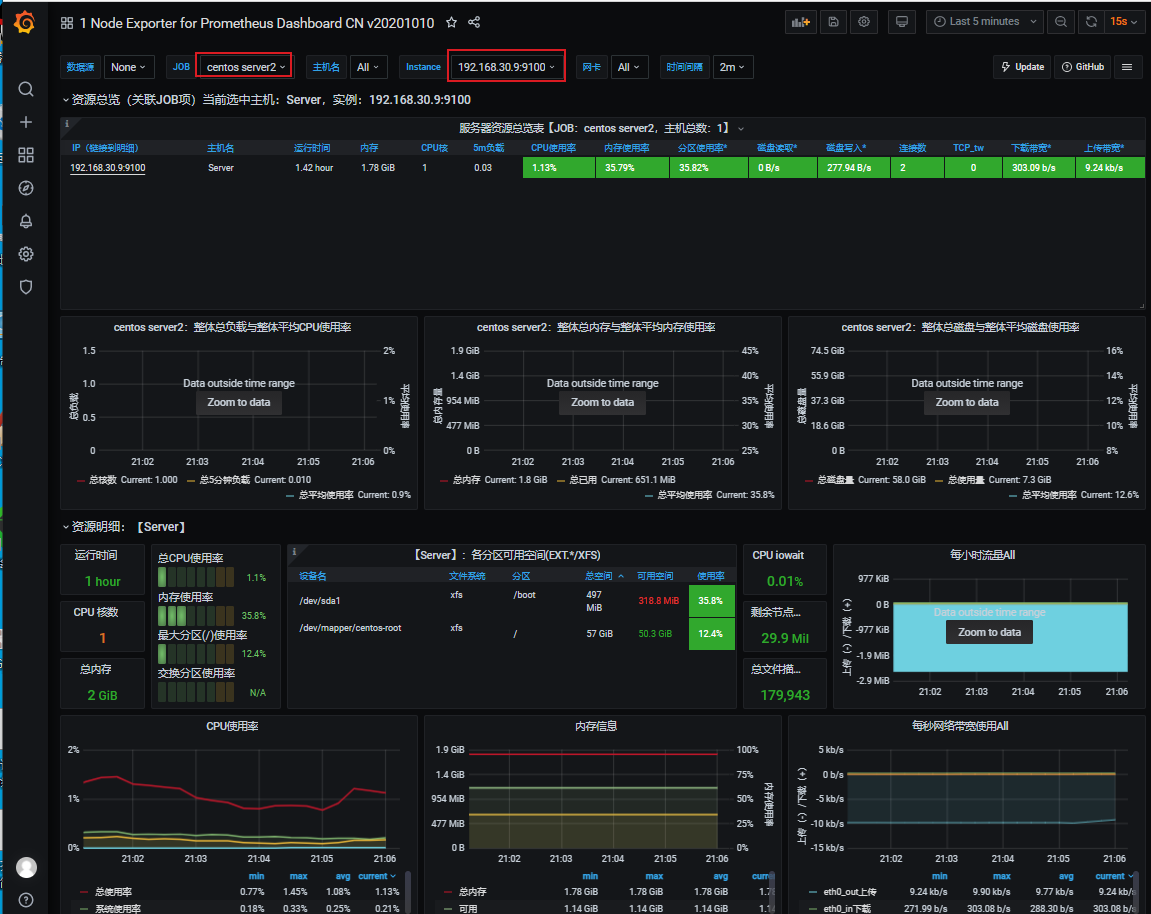
Task: Refresh the dashboard now
Action: [x=1092, y=22]
